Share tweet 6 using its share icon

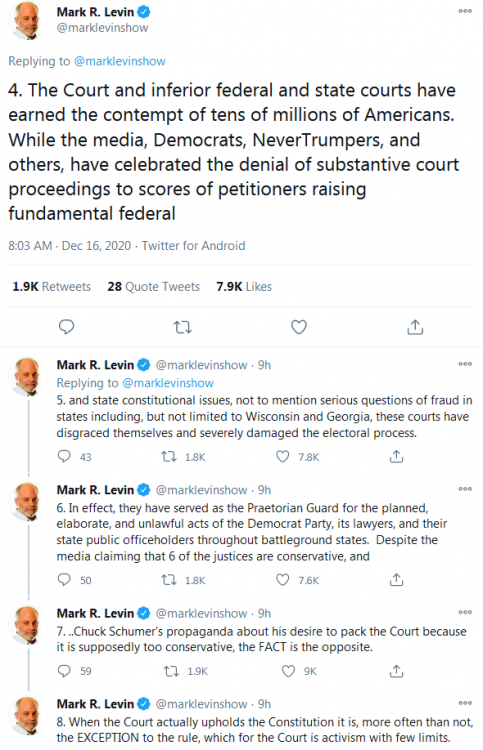[x=396, y=580]
